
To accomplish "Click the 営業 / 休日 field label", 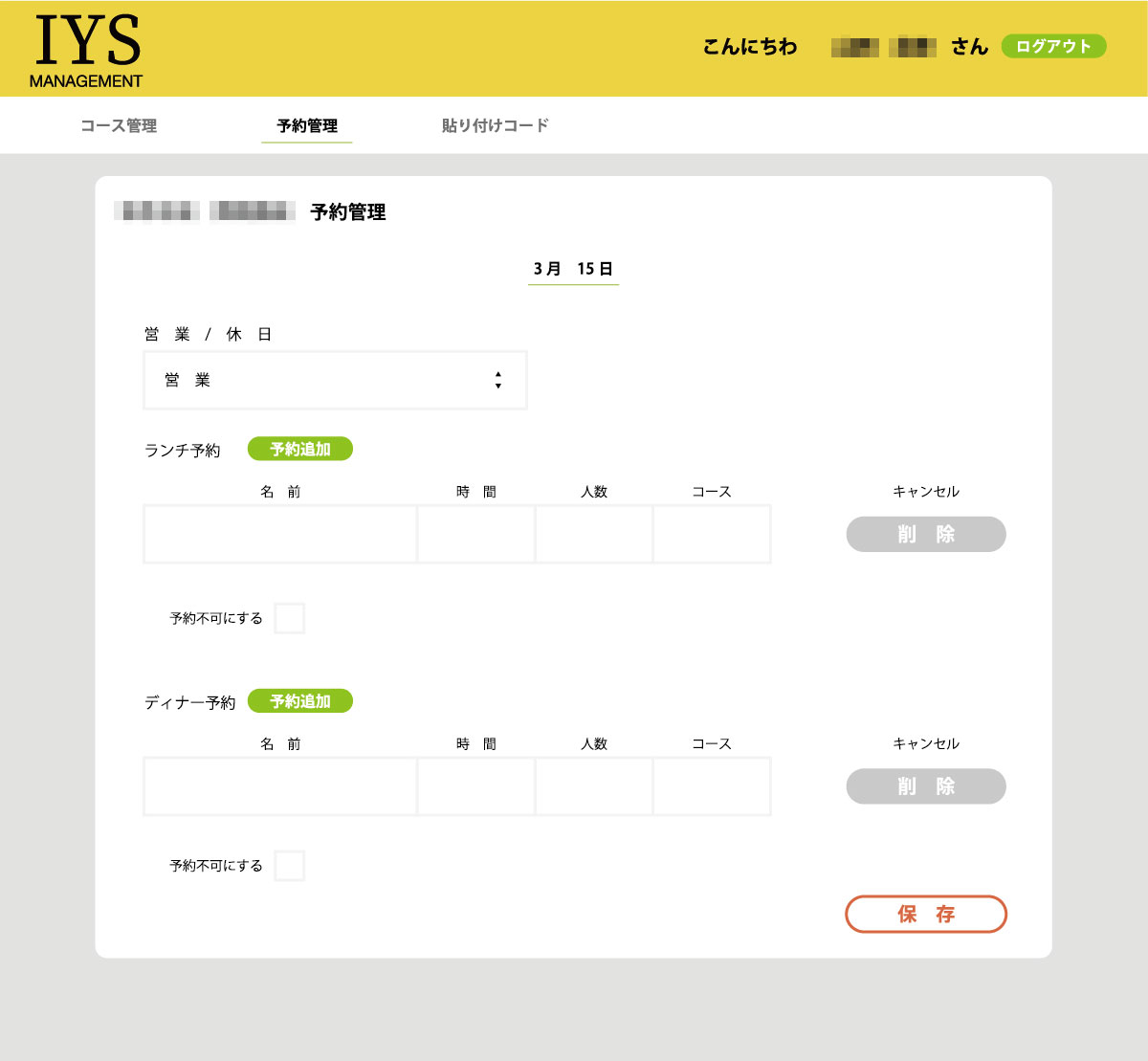I will pyautogui.click(x=209, y=334).
